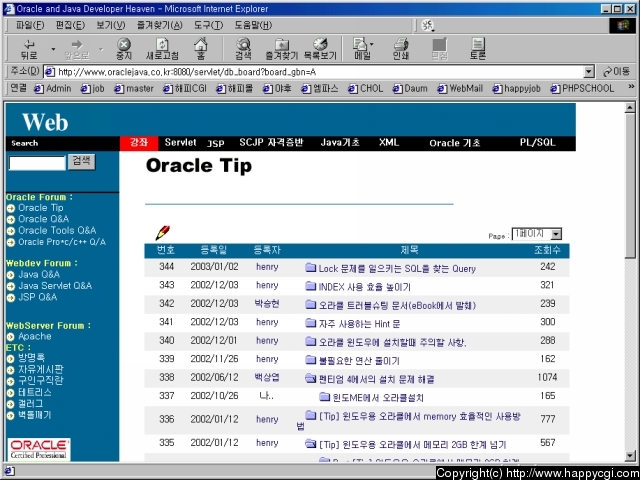Show History list toolbar icon
This screenshot has height=480, width=640.
[x=320, y=49]
